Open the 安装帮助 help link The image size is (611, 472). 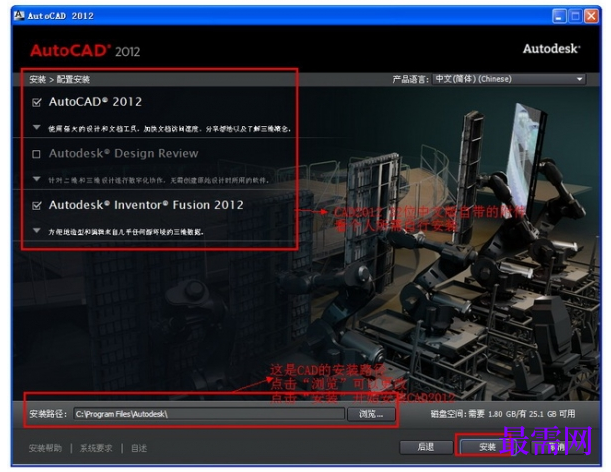[x=45, y=448]
